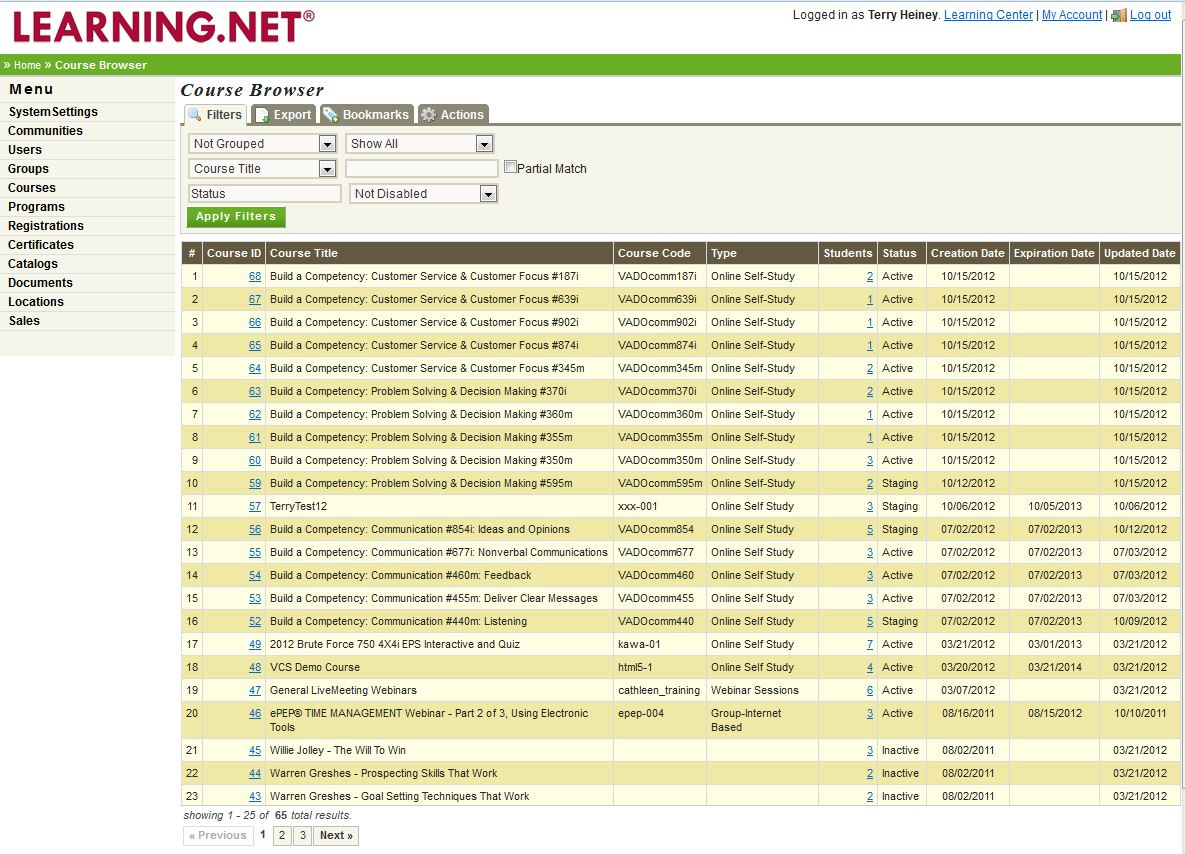Click the green breadcrumb arrow before Home
Screen dimensions: 1185x854
pos(8,64)
